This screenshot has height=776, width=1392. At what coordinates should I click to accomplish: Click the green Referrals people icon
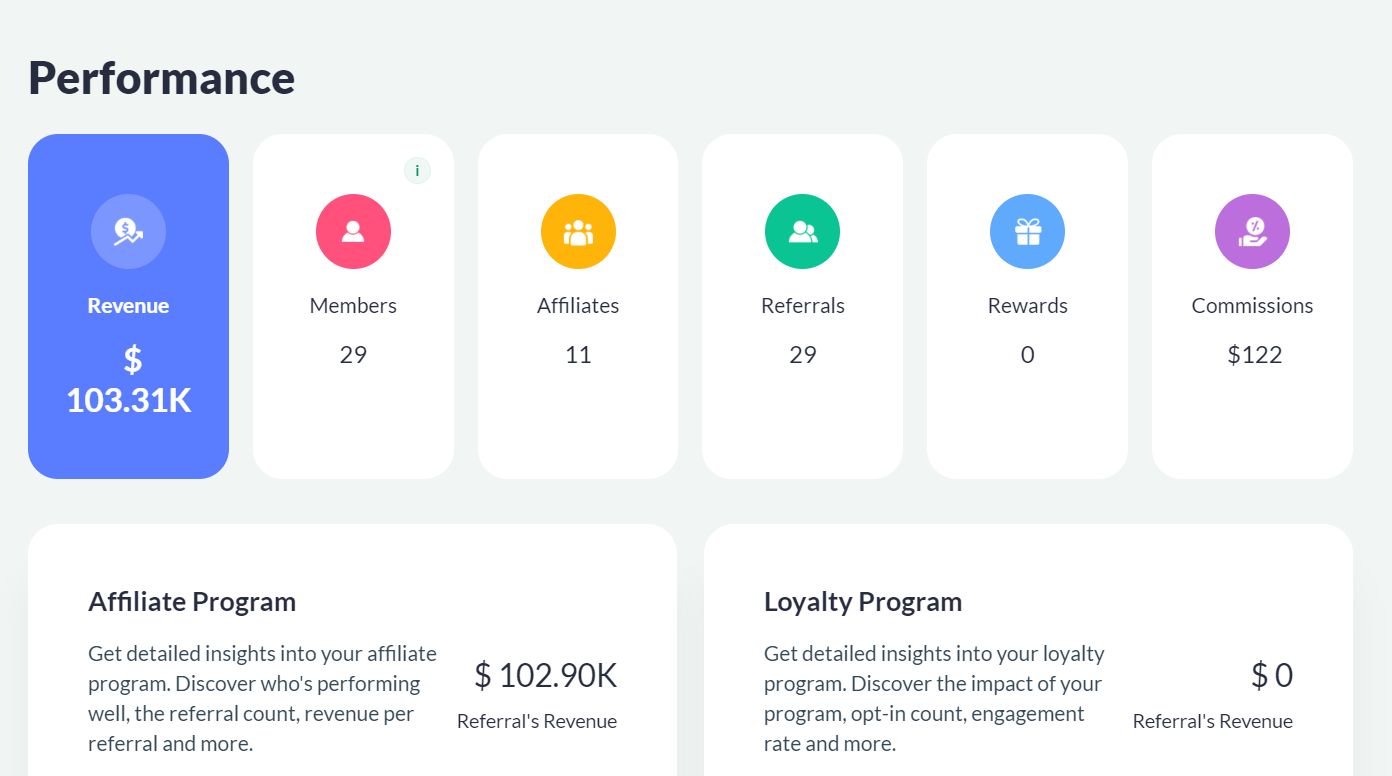coord(802,232)
